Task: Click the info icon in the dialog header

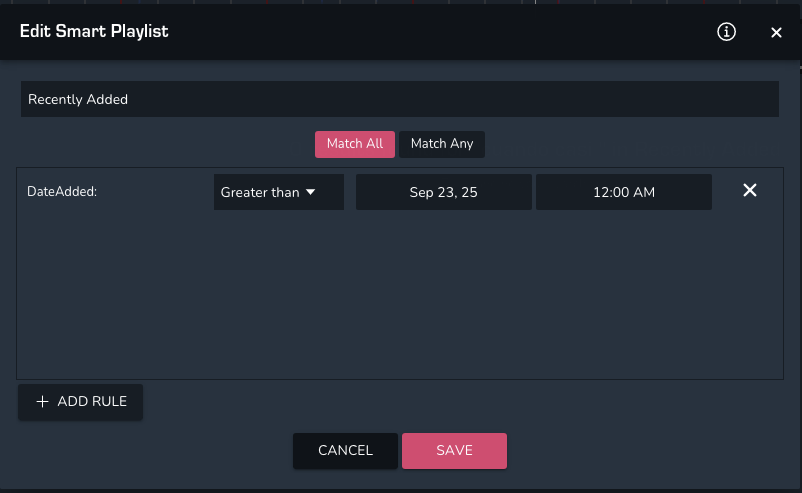Action: pos(727,32)
